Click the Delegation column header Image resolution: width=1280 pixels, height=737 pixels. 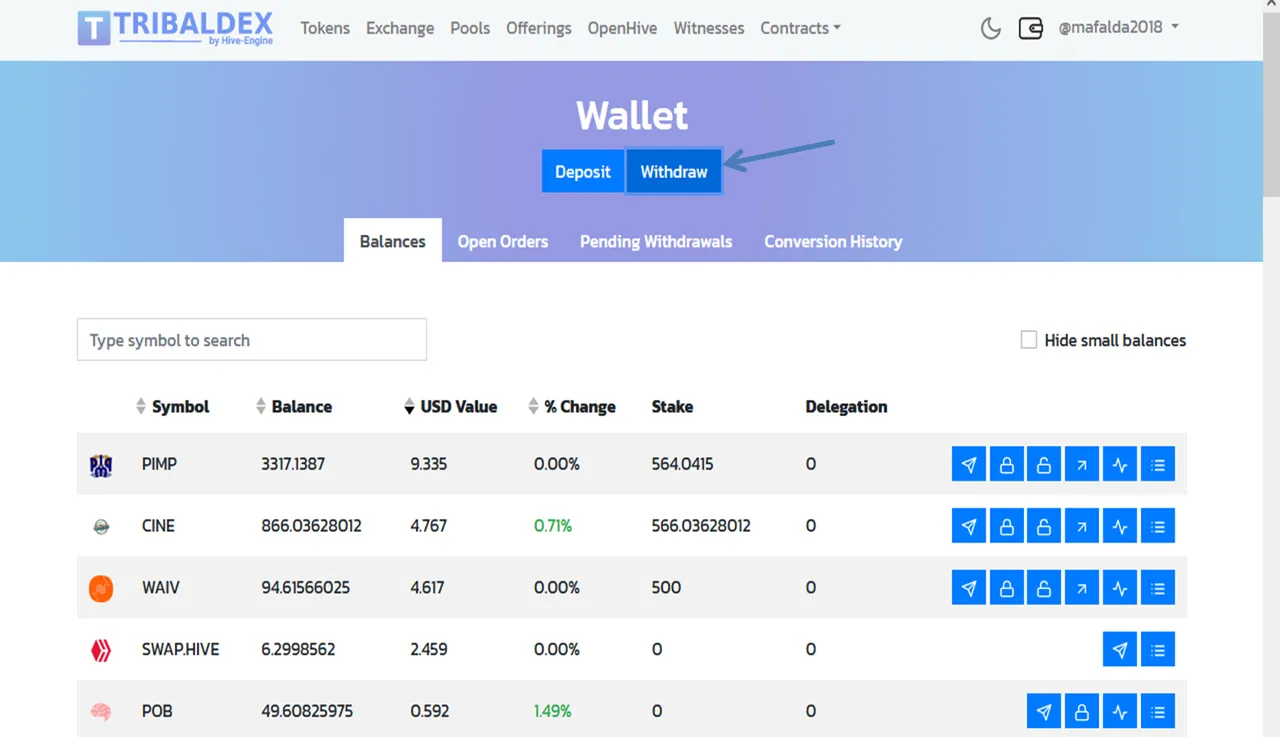click(846, 407)
